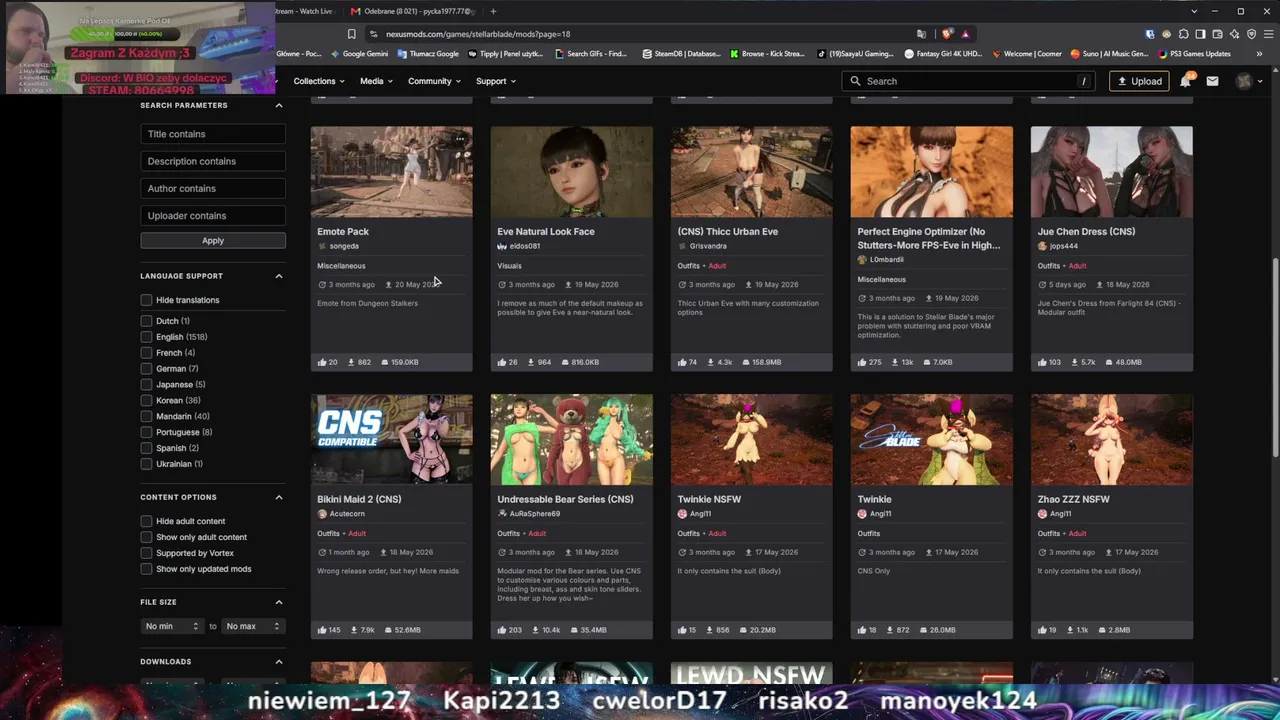Check the Korean language filter

pos(146,400)
